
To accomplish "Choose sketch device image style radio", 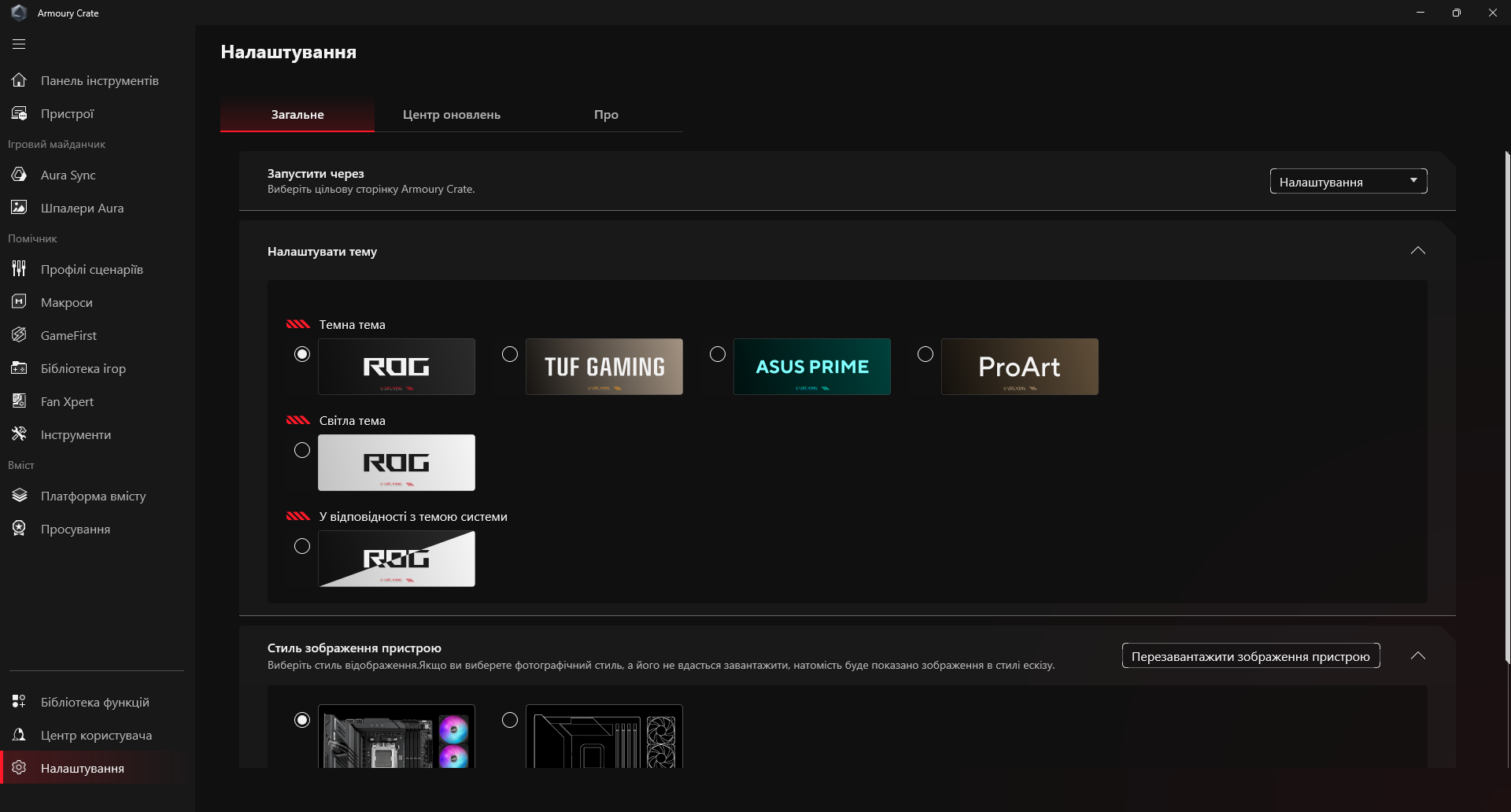I will click(x=510, y=720).
